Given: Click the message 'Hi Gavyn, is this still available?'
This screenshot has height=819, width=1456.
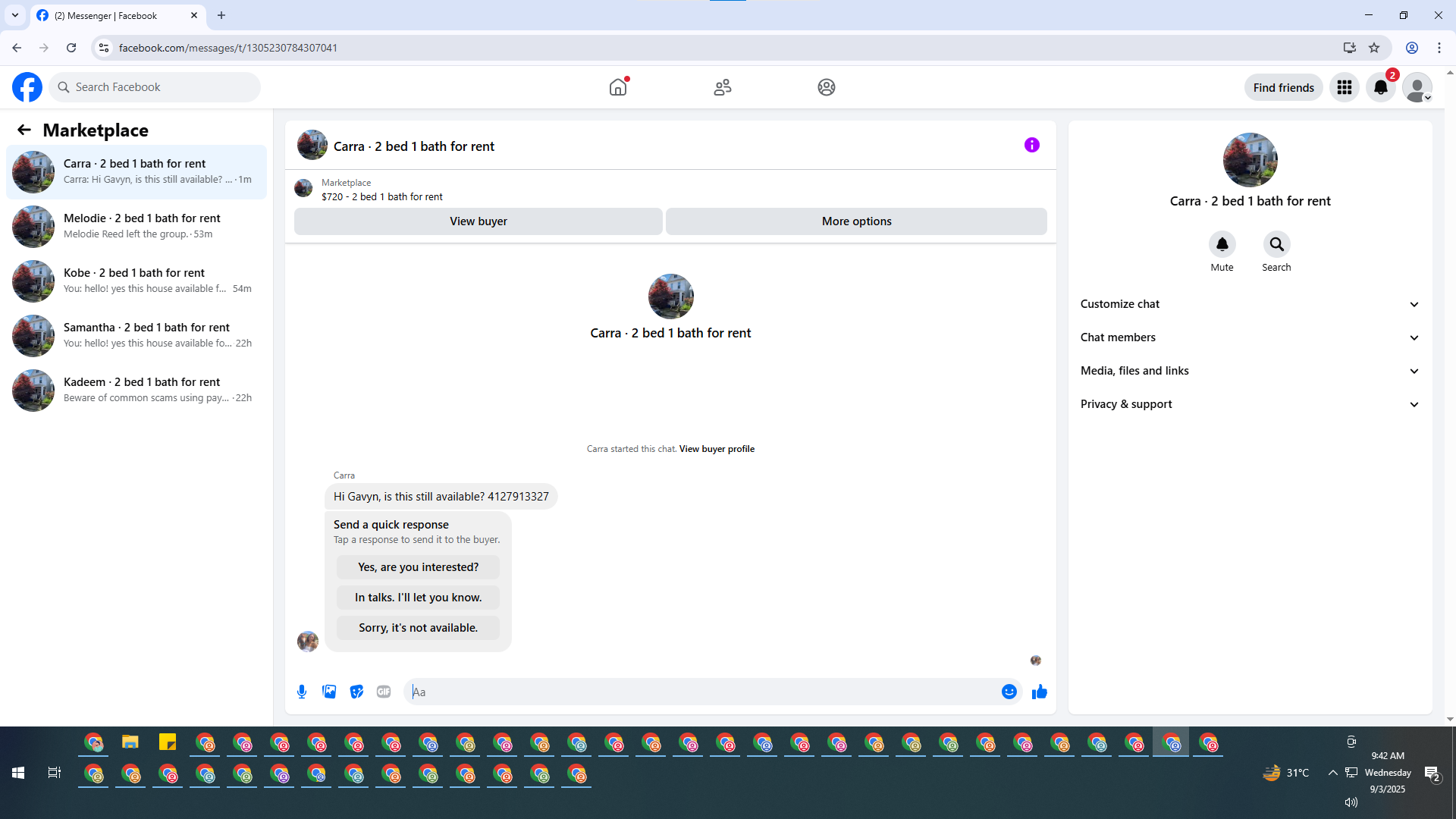Looking at the screenshot, I should pyautogui.click(x=441, y=497).
